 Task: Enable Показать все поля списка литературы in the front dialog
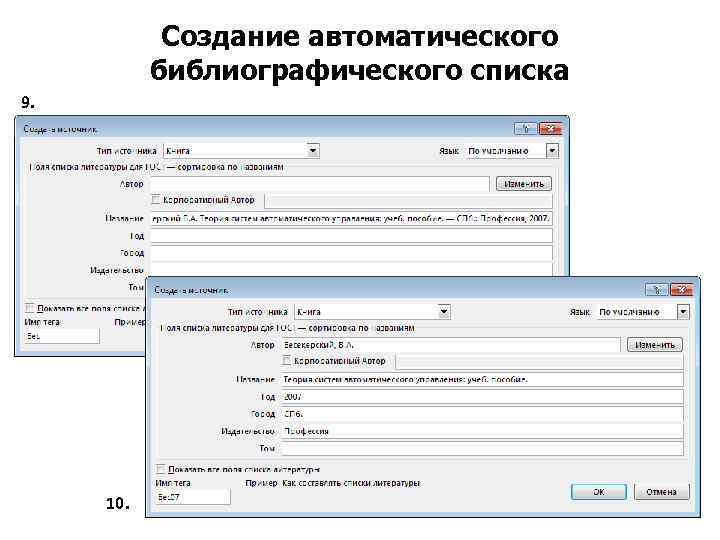pos(161,469)
